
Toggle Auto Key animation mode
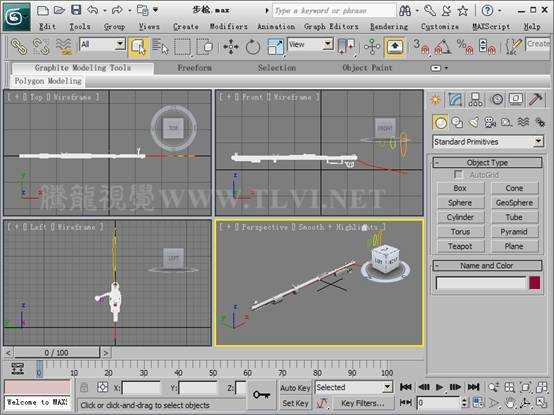(x=295, y=388)
